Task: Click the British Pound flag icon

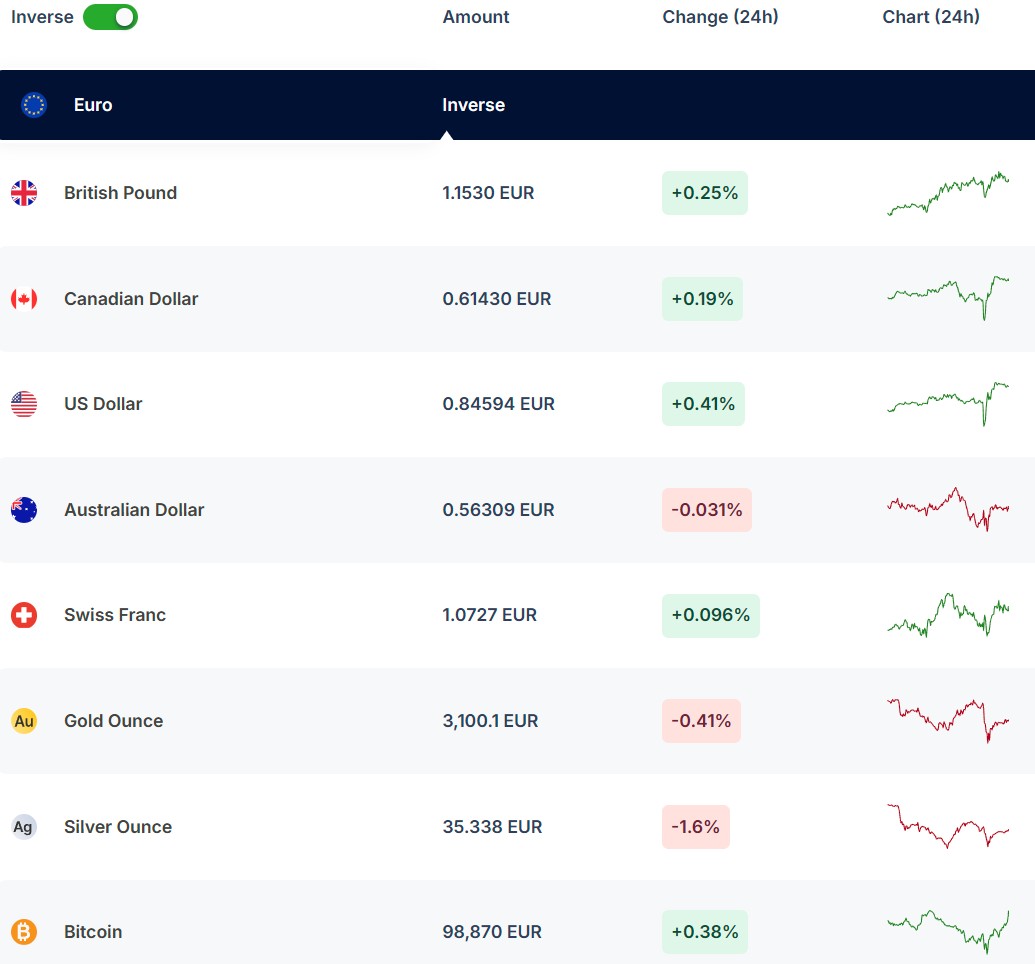Action: click(24, 193)
